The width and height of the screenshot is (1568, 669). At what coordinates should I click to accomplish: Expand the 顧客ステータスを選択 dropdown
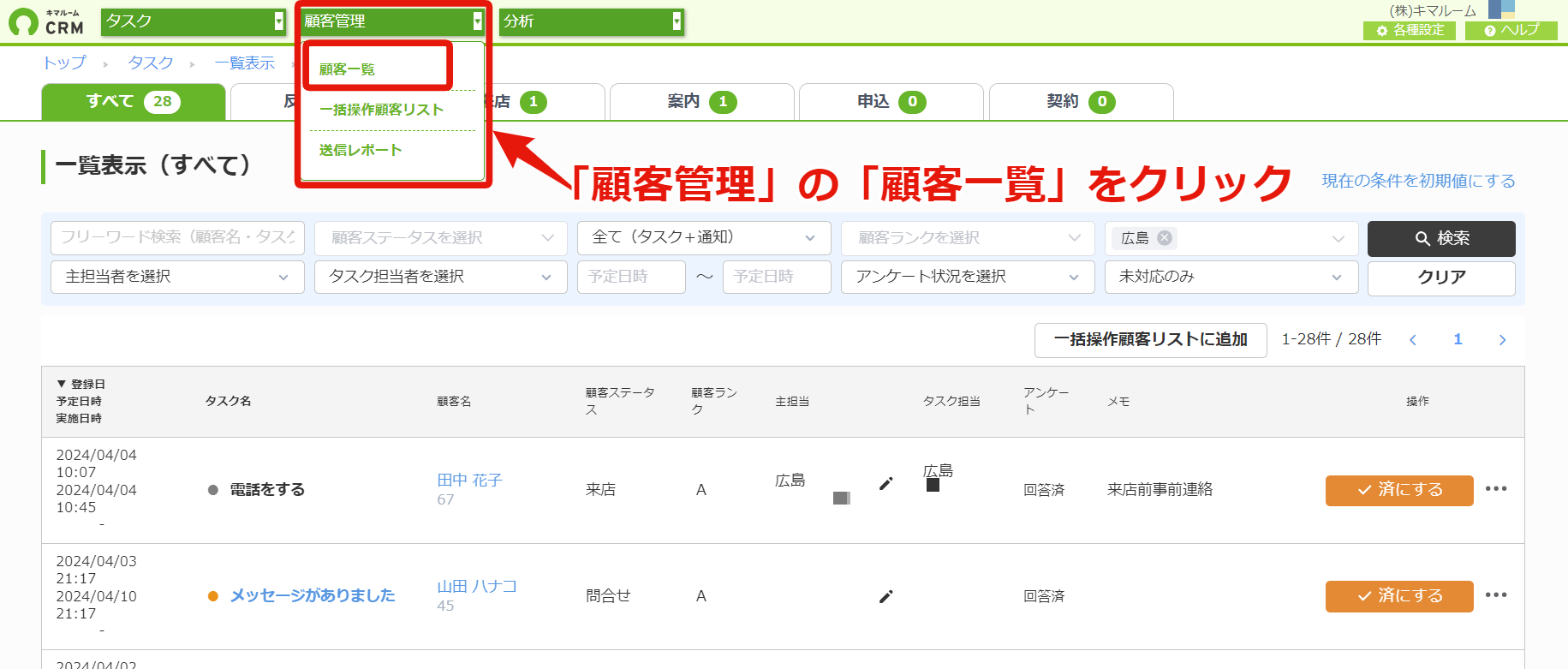pyautogui.click(x=441, y=238)
